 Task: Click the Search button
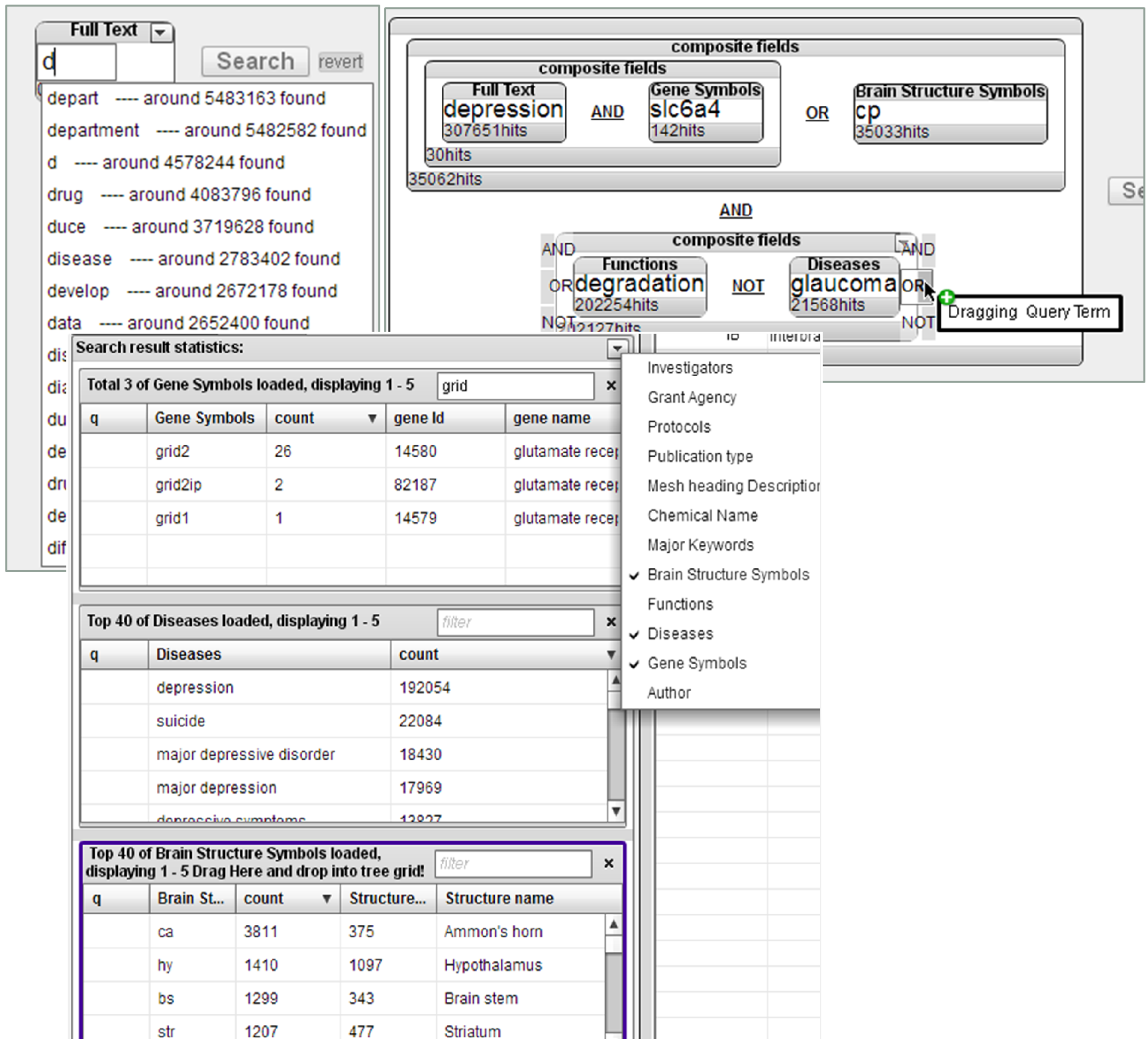pos(255,62)
